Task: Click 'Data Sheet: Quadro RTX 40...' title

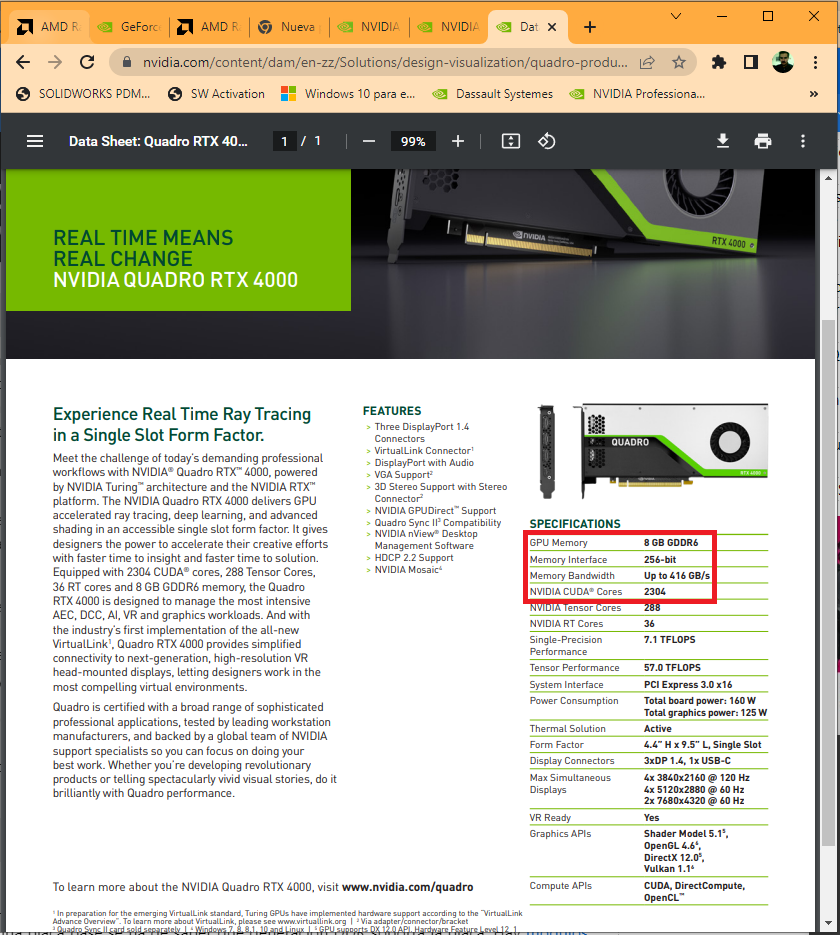Action: [158, 141]
